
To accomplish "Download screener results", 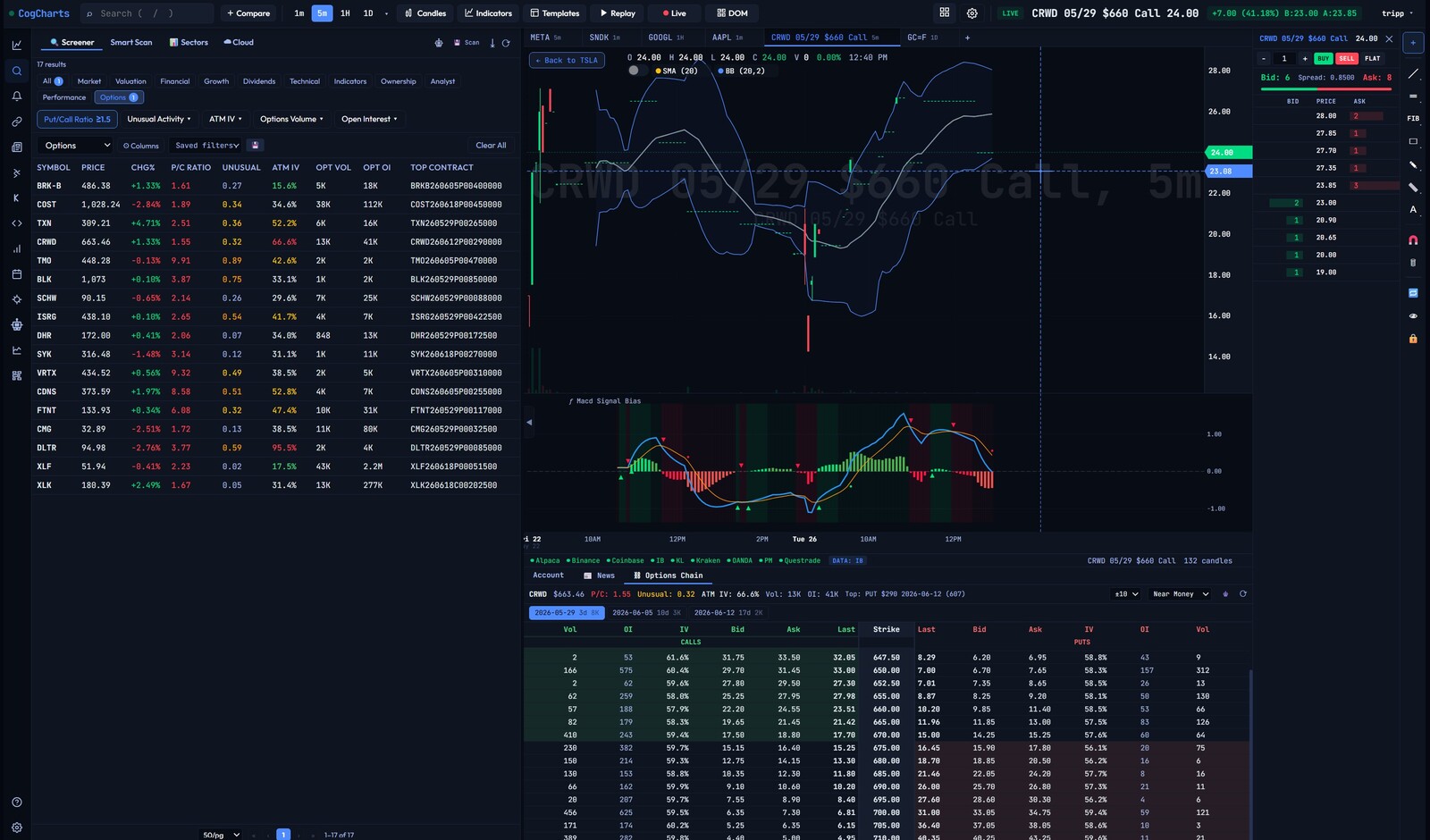I will tap(492, 43).
